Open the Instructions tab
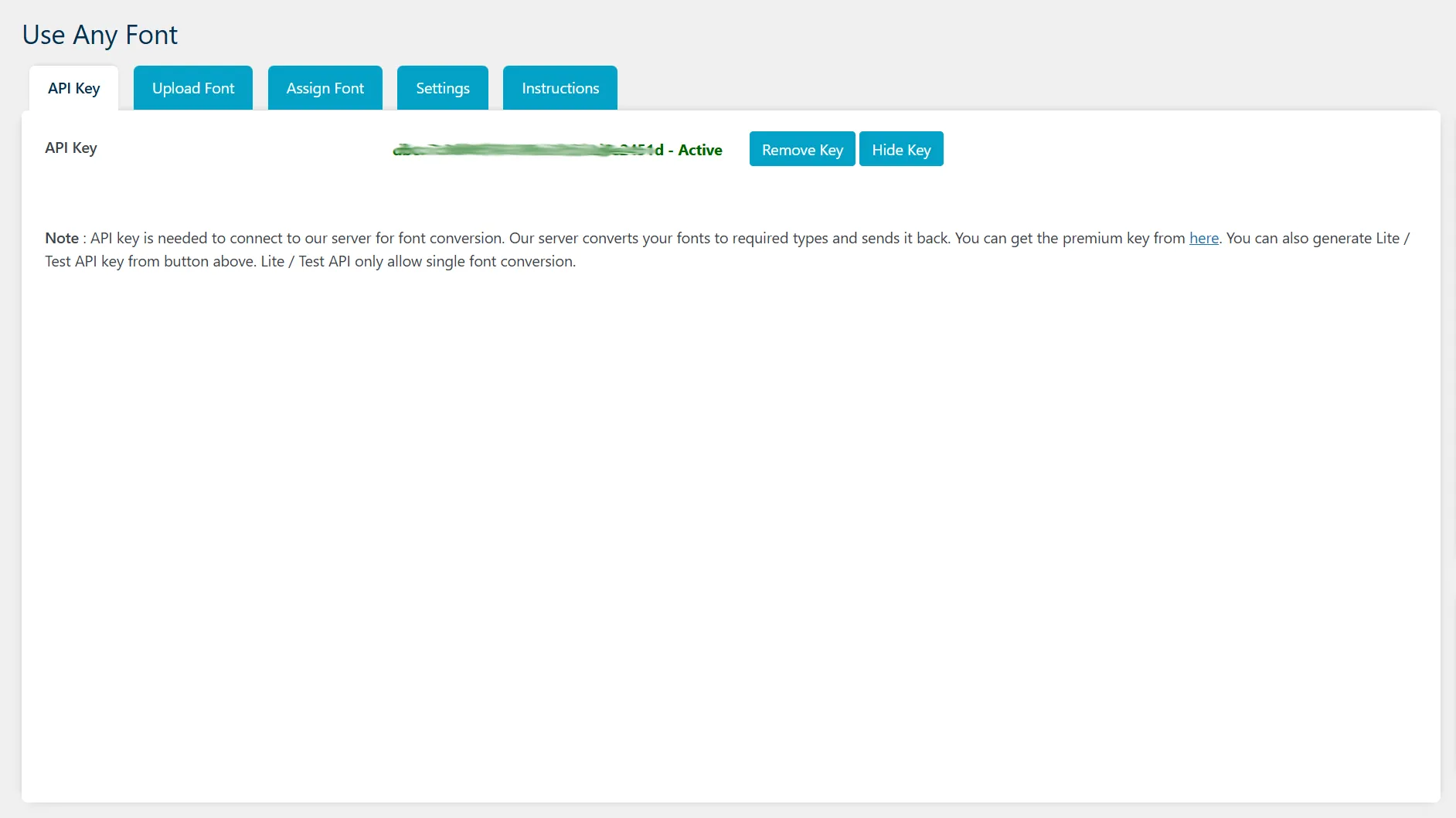Viewport: 1456px width, 818px height. pyautogui.click(x=560, y=88)
